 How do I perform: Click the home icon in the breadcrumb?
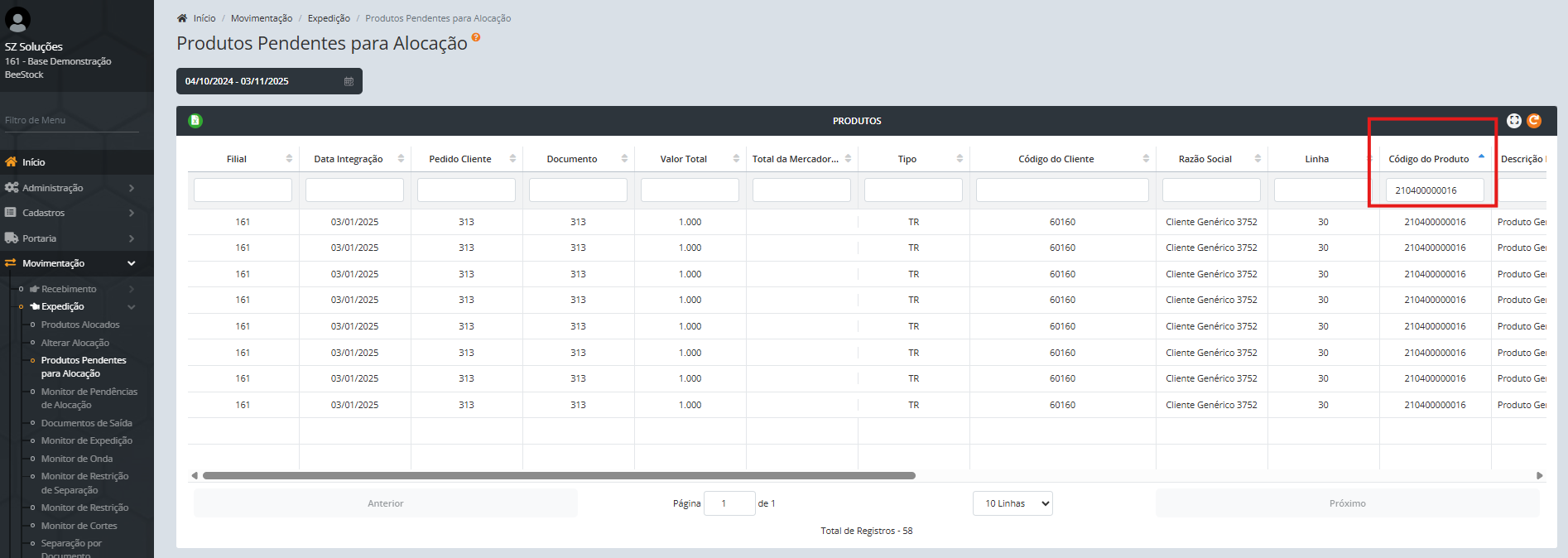pos(182,18)
